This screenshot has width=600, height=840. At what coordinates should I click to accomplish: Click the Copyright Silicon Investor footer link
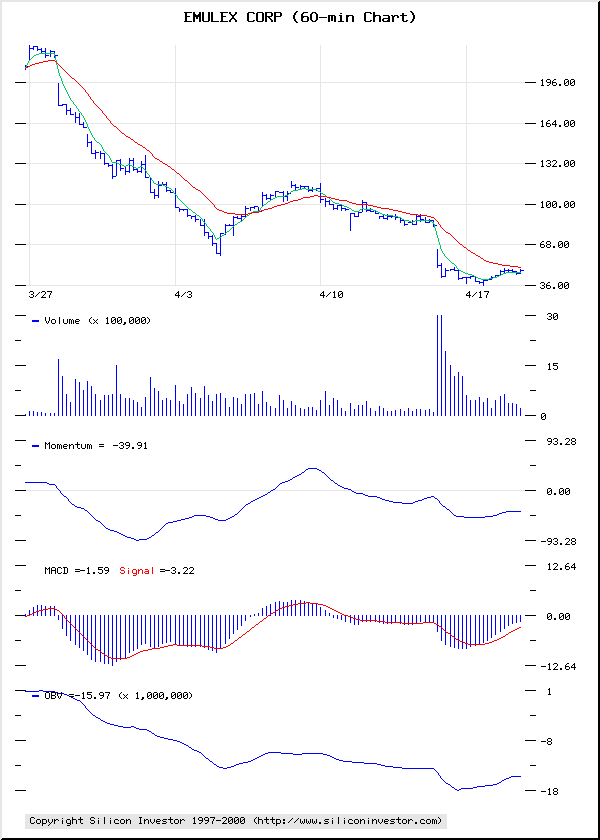pyautogui.click(x=236, y=820)
